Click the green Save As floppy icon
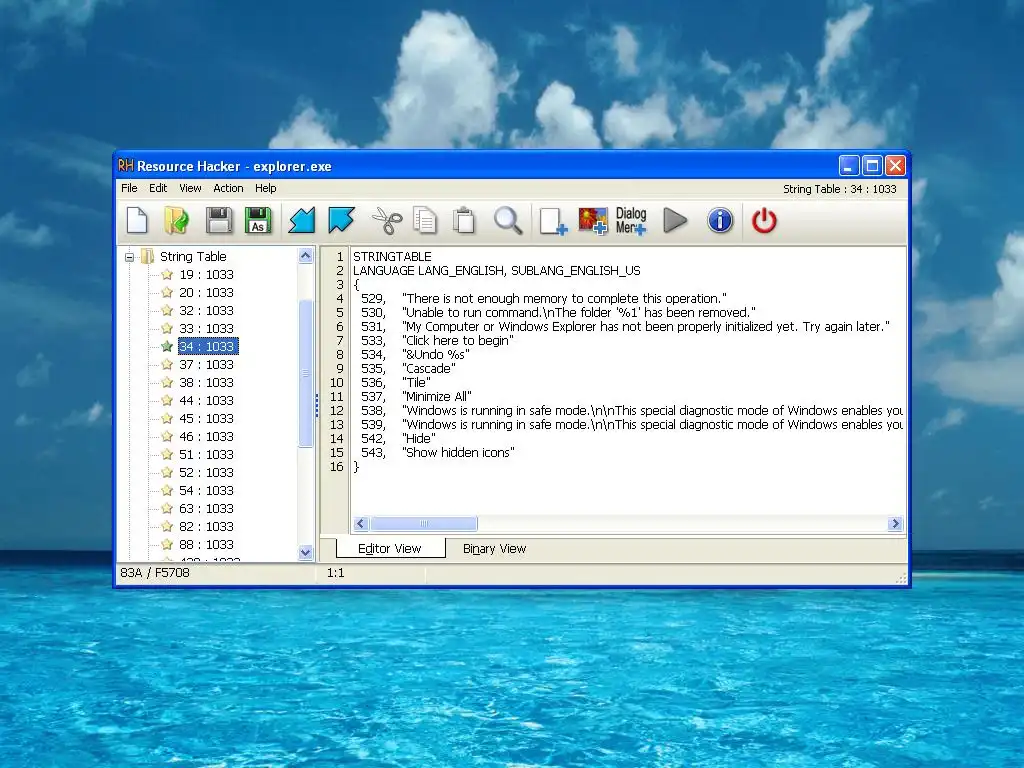This screenshot has width=1024, height=768. tap(258, 220)
